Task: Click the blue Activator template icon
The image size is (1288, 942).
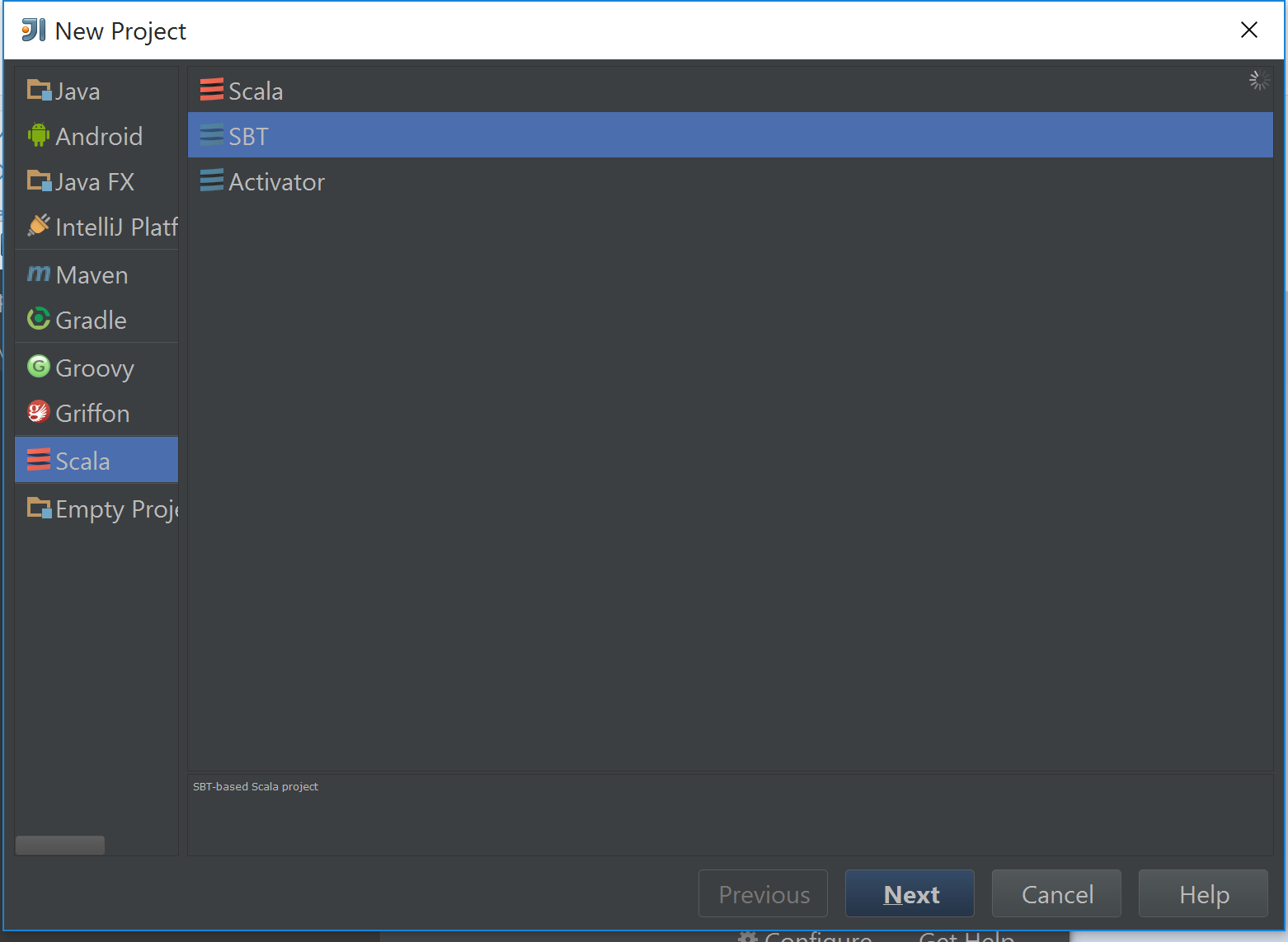Action: point(212,180)
